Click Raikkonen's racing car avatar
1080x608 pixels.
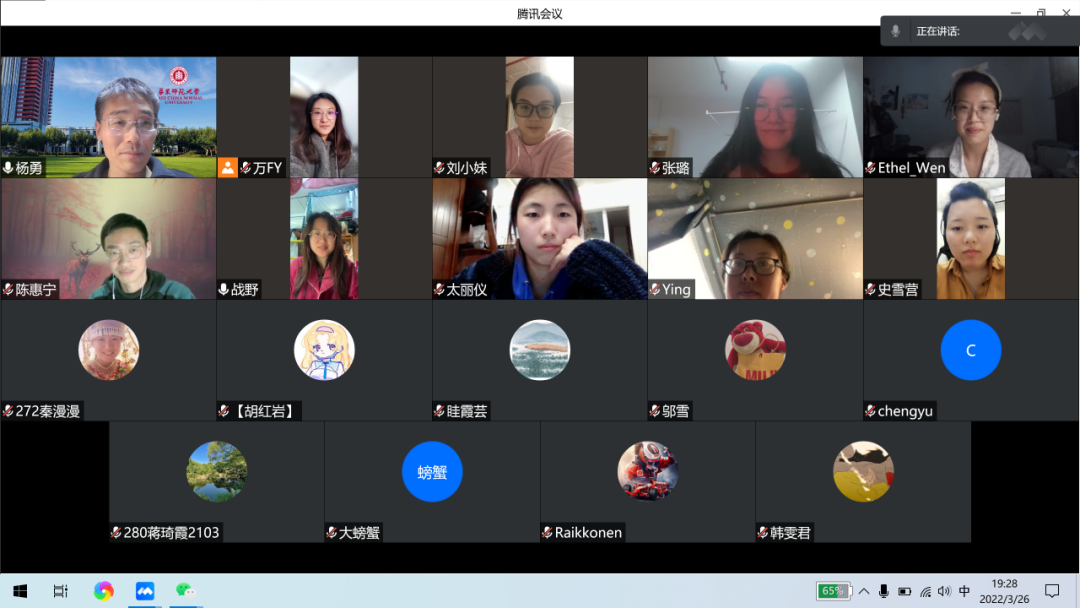coord(647,471)
